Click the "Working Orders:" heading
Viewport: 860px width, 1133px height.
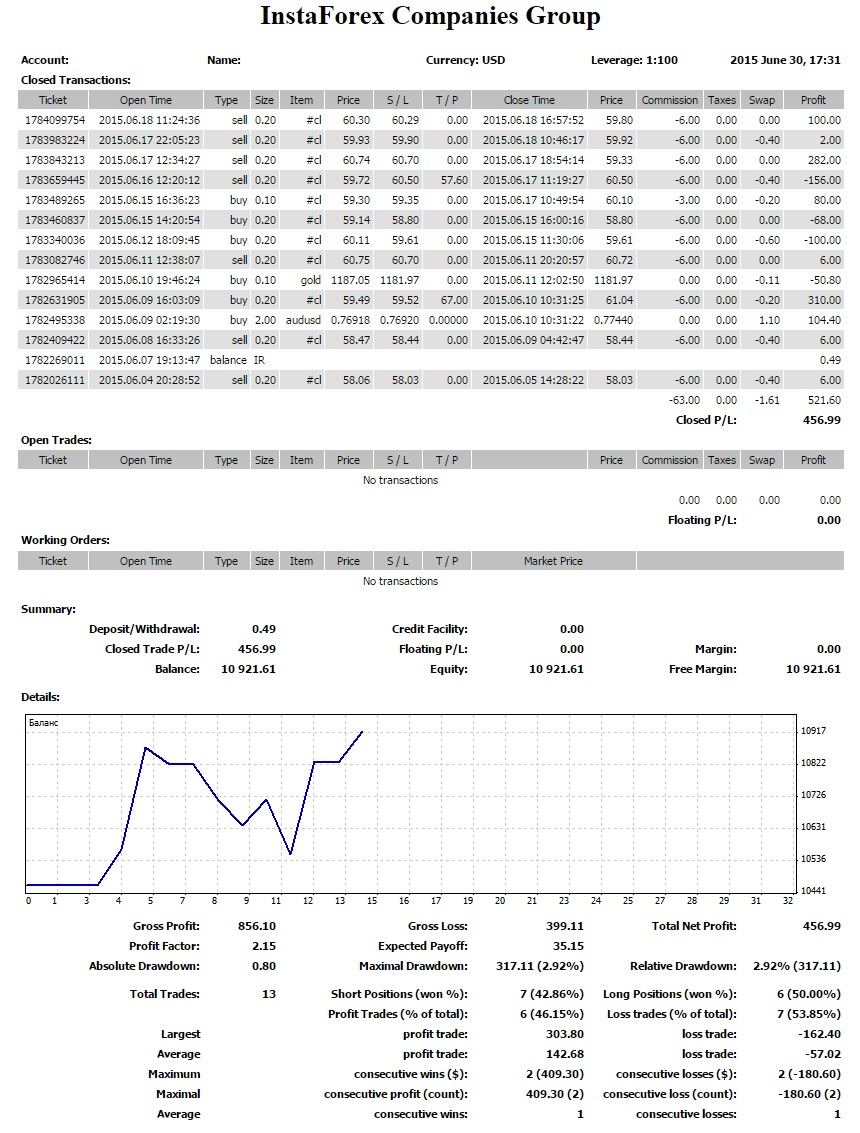[x=66, y=540]
